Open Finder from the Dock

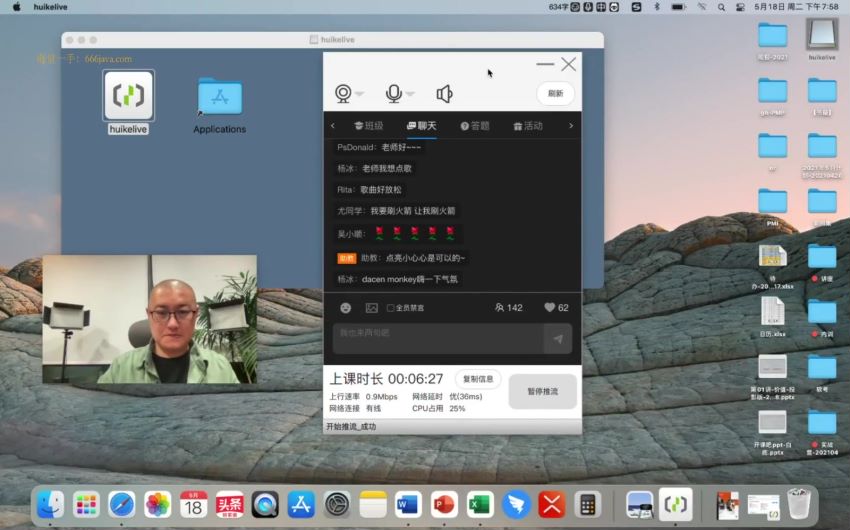point(50,505)
